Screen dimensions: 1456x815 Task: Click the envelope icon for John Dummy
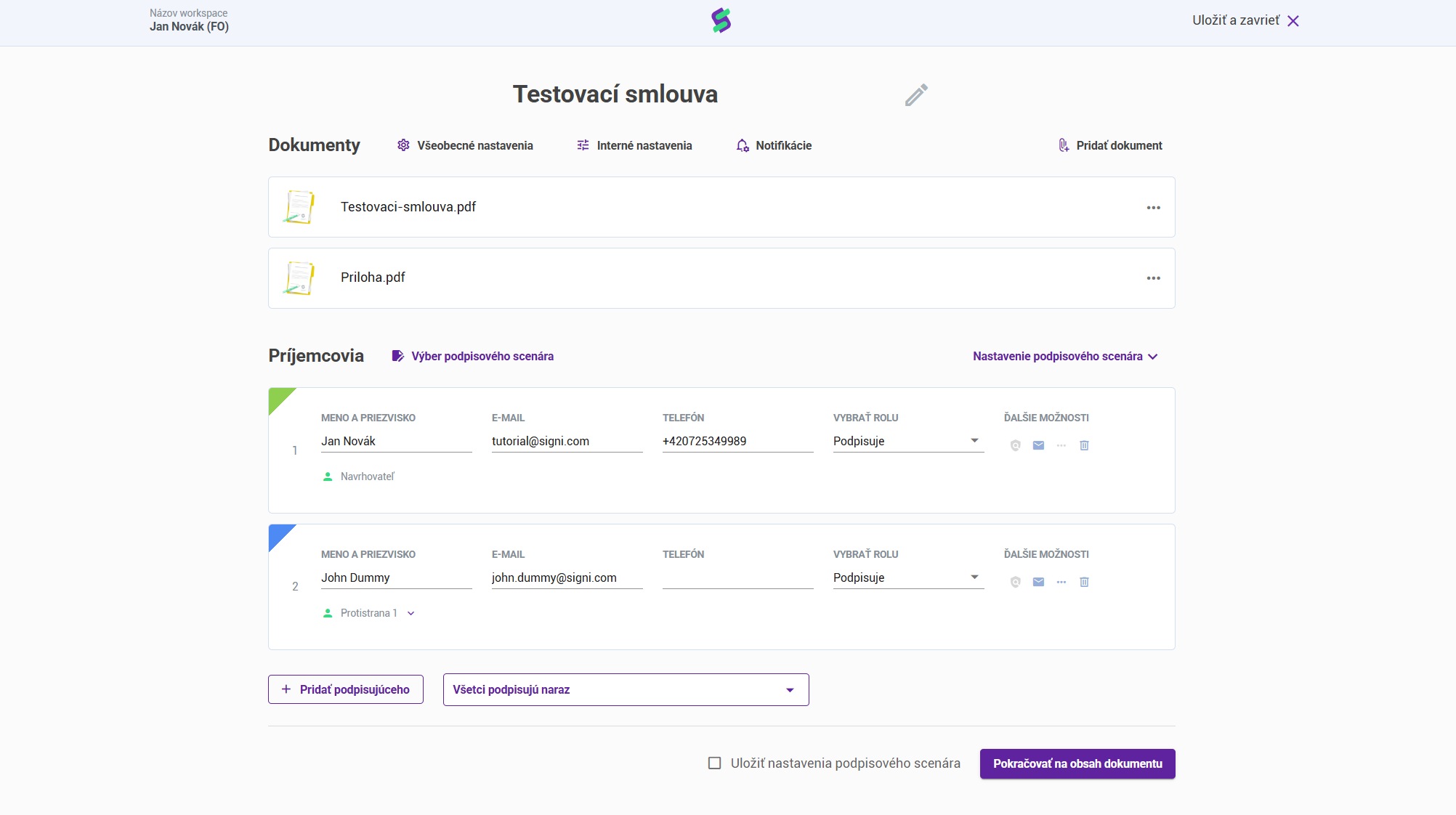tap(1038, 582)
